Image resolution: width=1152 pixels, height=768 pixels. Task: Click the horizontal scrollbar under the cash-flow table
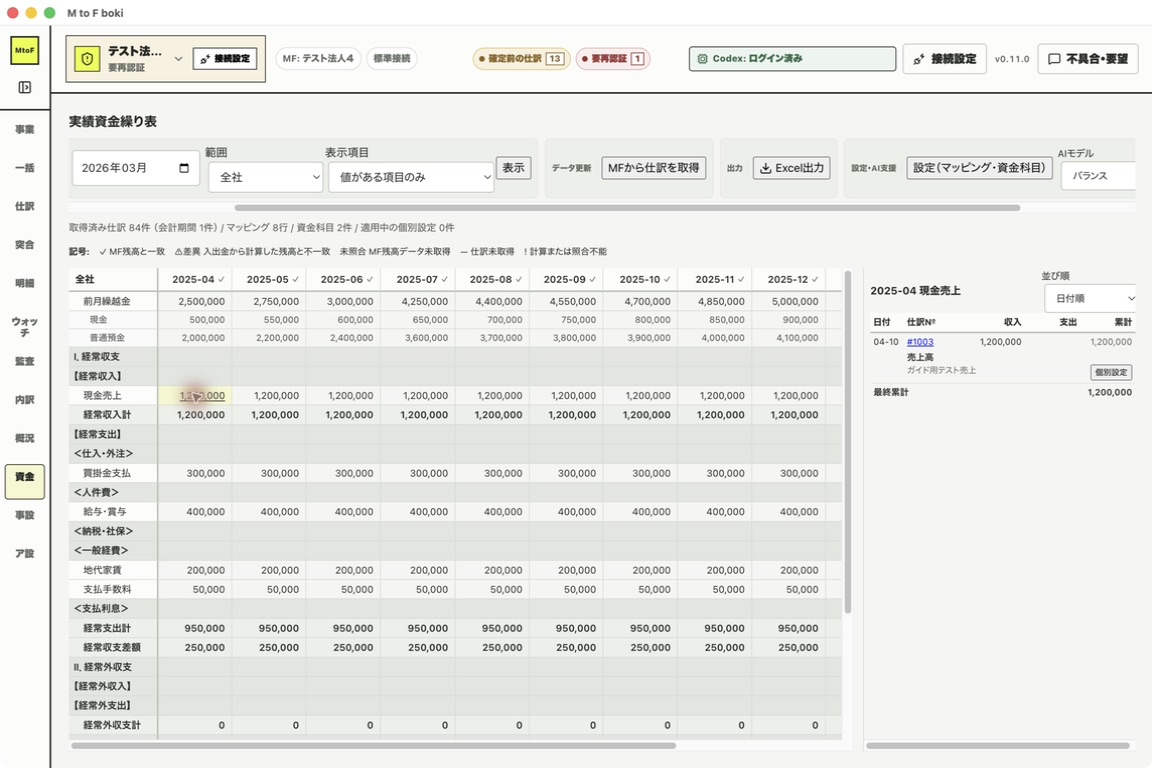[373, 745]
